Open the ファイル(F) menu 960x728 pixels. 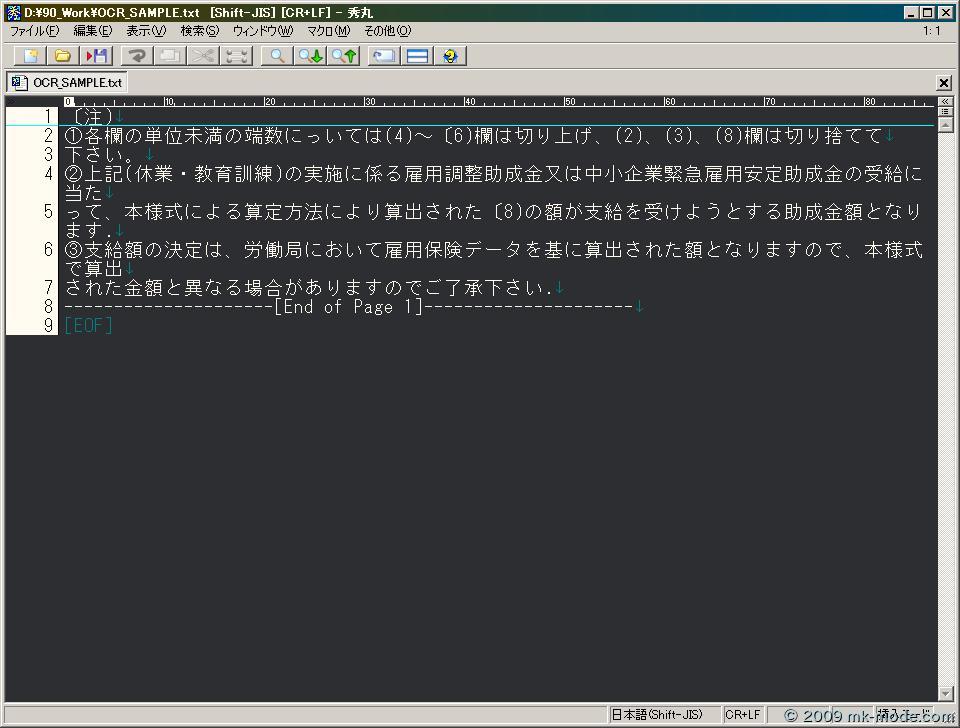34,31
